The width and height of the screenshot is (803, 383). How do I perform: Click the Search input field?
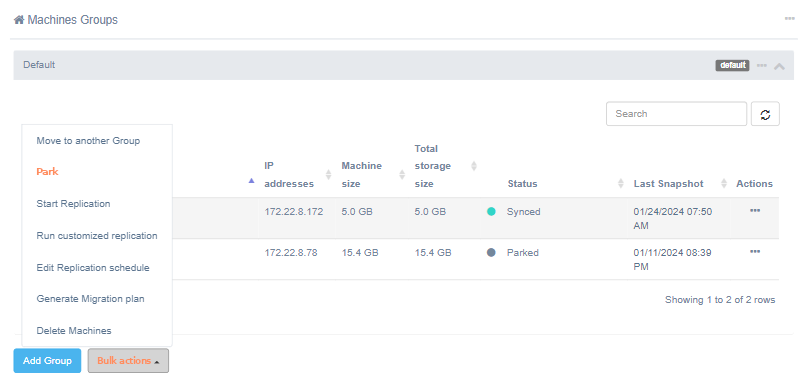[676, 114]
